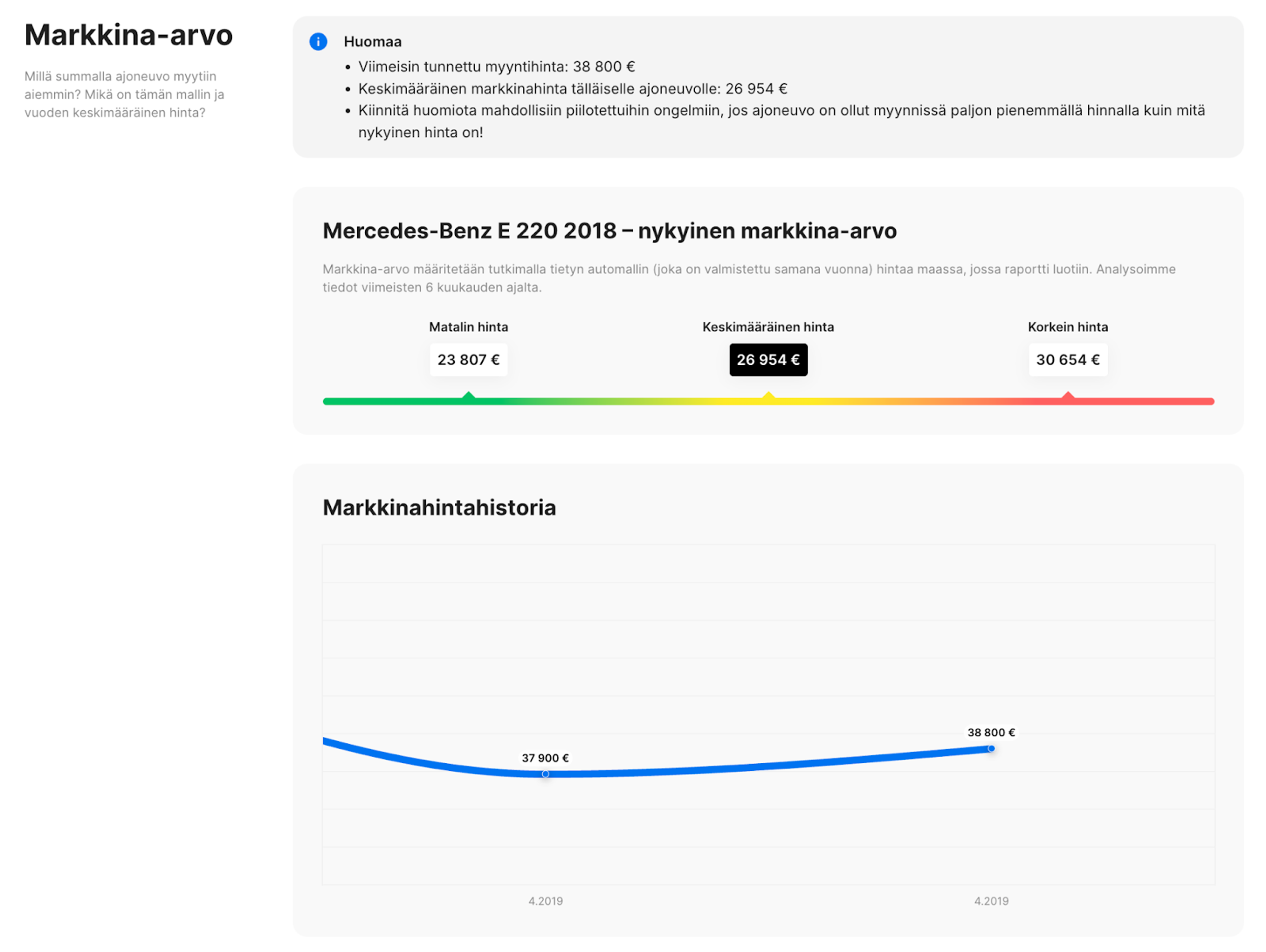The height and width of the screenshot is (952, 1266).
Task: Click the green marker on the price bar
Action: [468, 396]
